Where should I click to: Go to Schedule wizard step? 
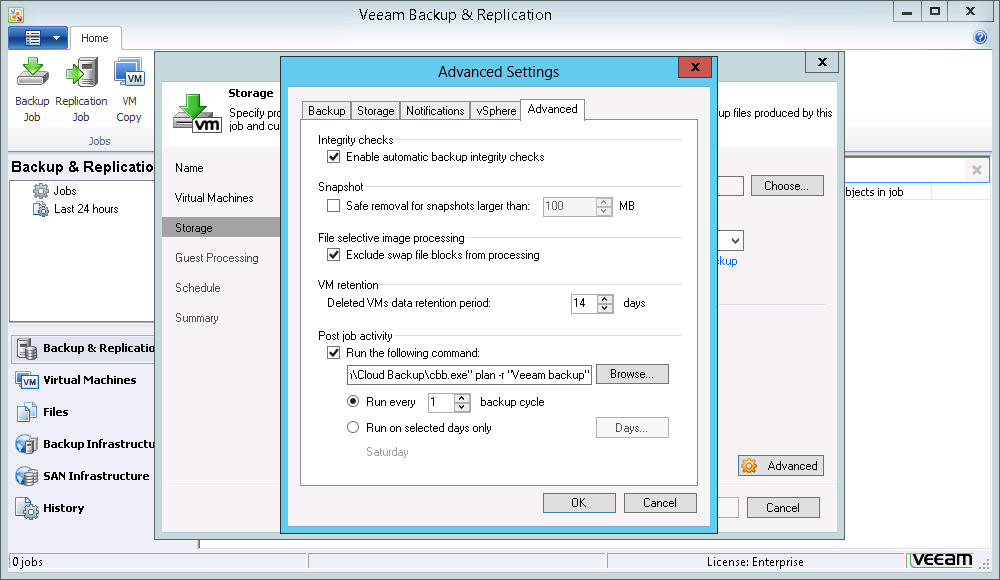tap(198, 288)
